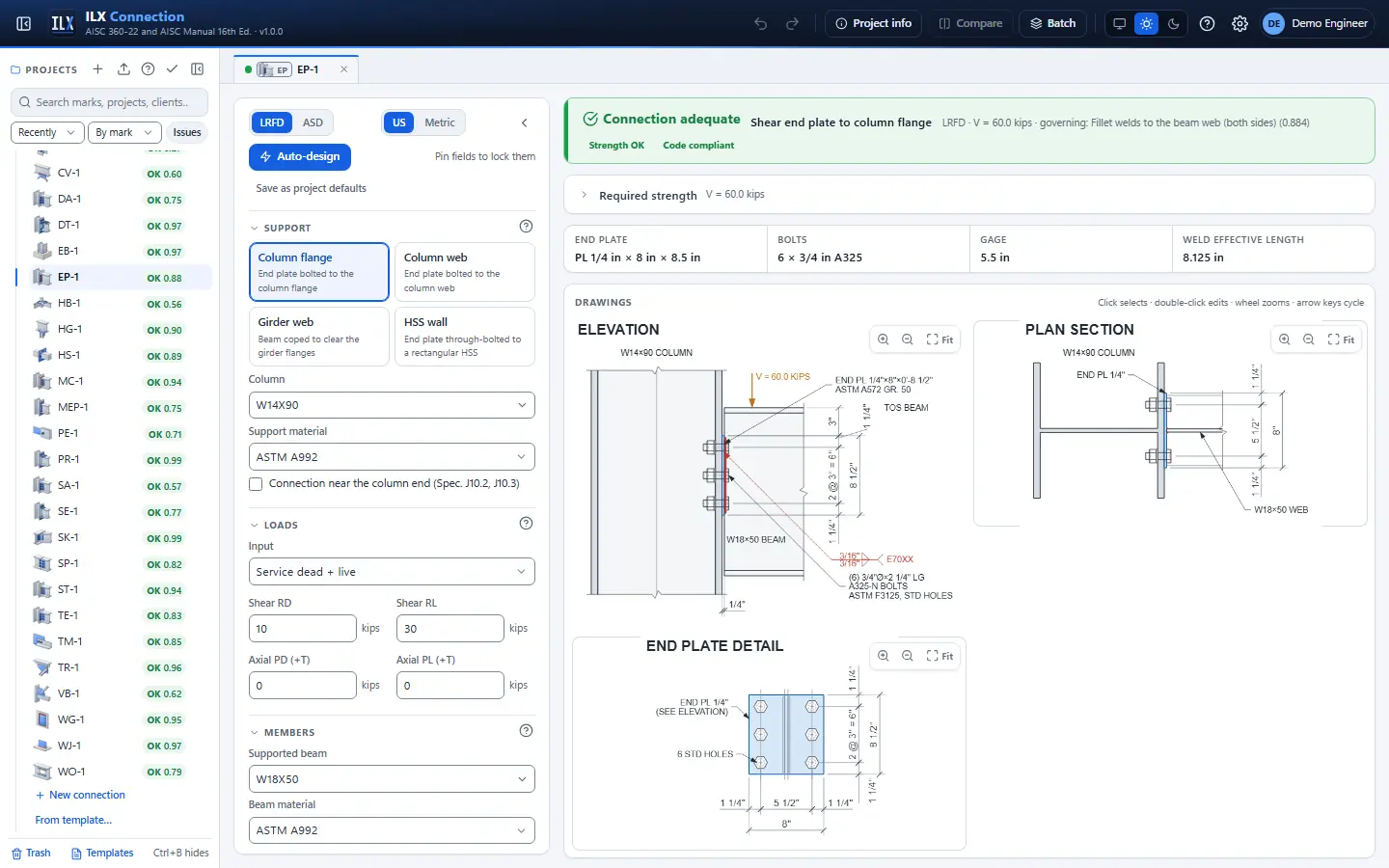
Task: Click the checkmark icon in Projects header
Action: (172, 69)
